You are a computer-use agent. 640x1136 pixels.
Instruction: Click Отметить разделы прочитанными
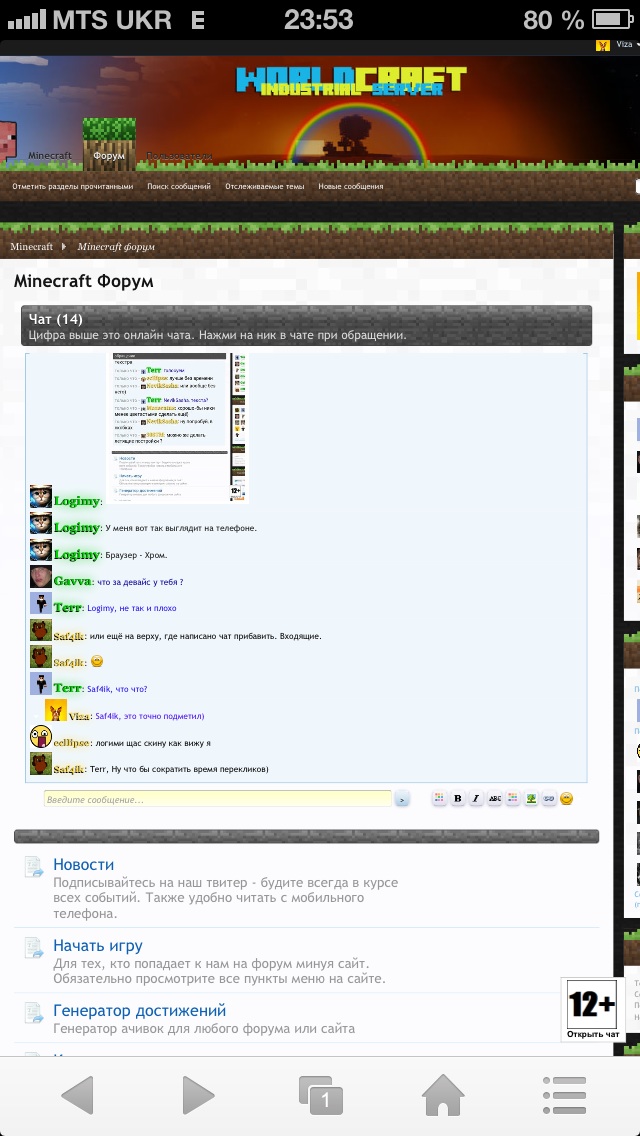(72, 186)
